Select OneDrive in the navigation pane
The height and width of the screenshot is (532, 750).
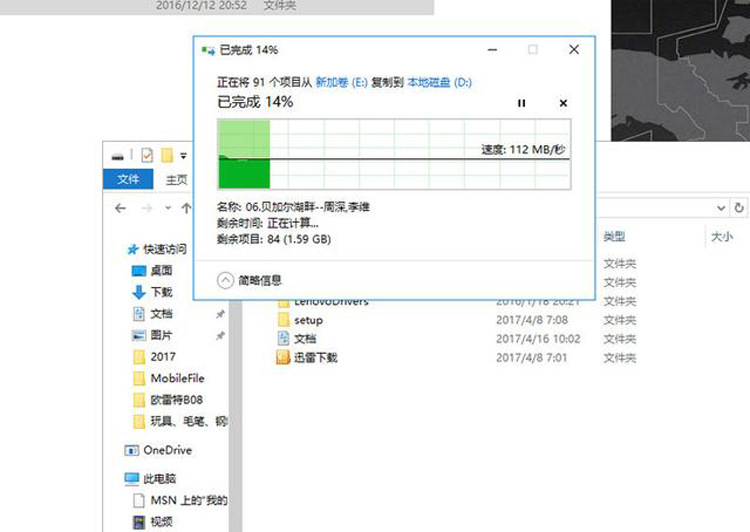tap(167, 450)
